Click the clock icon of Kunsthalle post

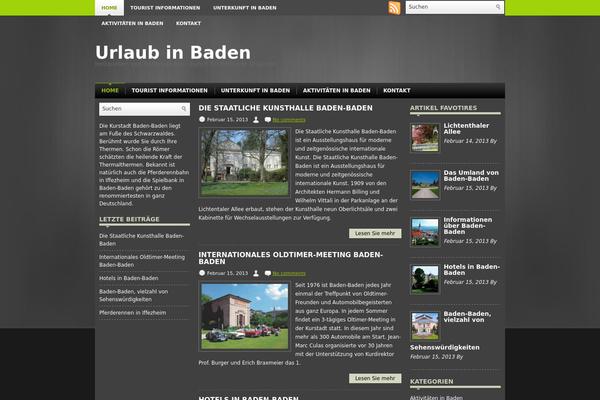[x=202, y=119]
